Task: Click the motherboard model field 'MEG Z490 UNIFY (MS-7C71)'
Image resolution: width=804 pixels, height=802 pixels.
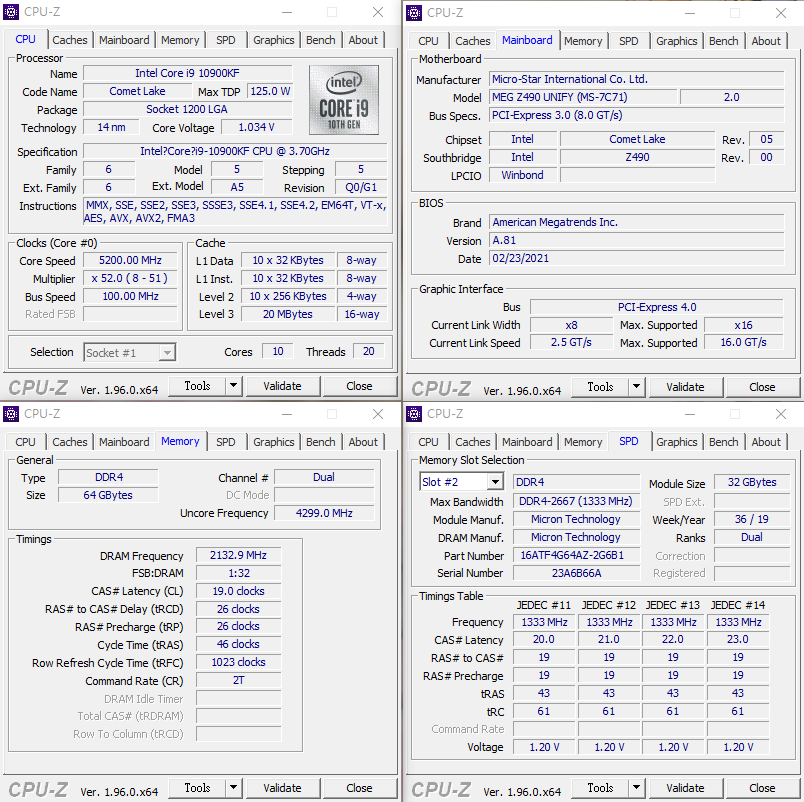Action: click(583, 97)
